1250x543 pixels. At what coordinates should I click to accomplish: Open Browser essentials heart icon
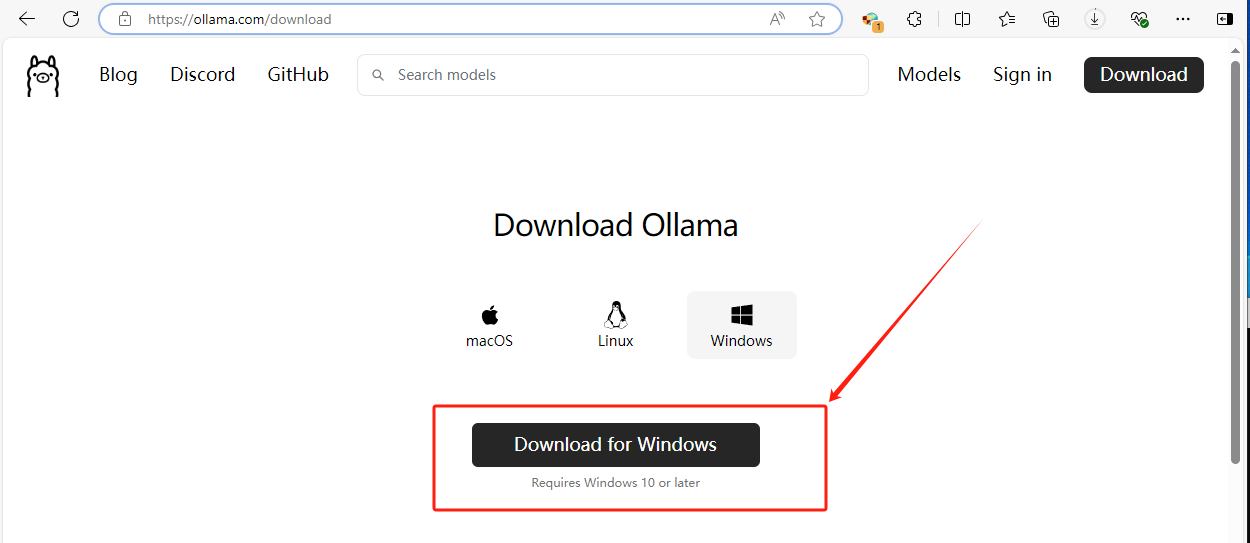[x=1139, y=19]
